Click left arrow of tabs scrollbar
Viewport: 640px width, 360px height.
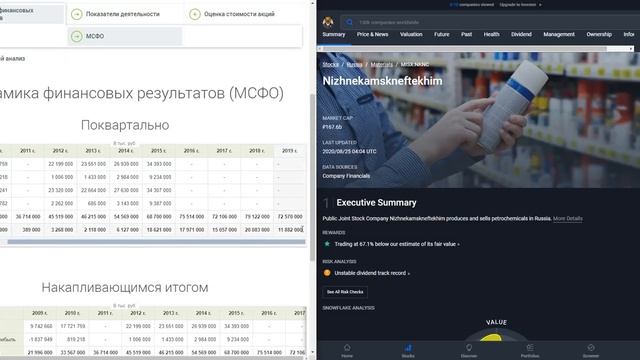pos(320,49)
